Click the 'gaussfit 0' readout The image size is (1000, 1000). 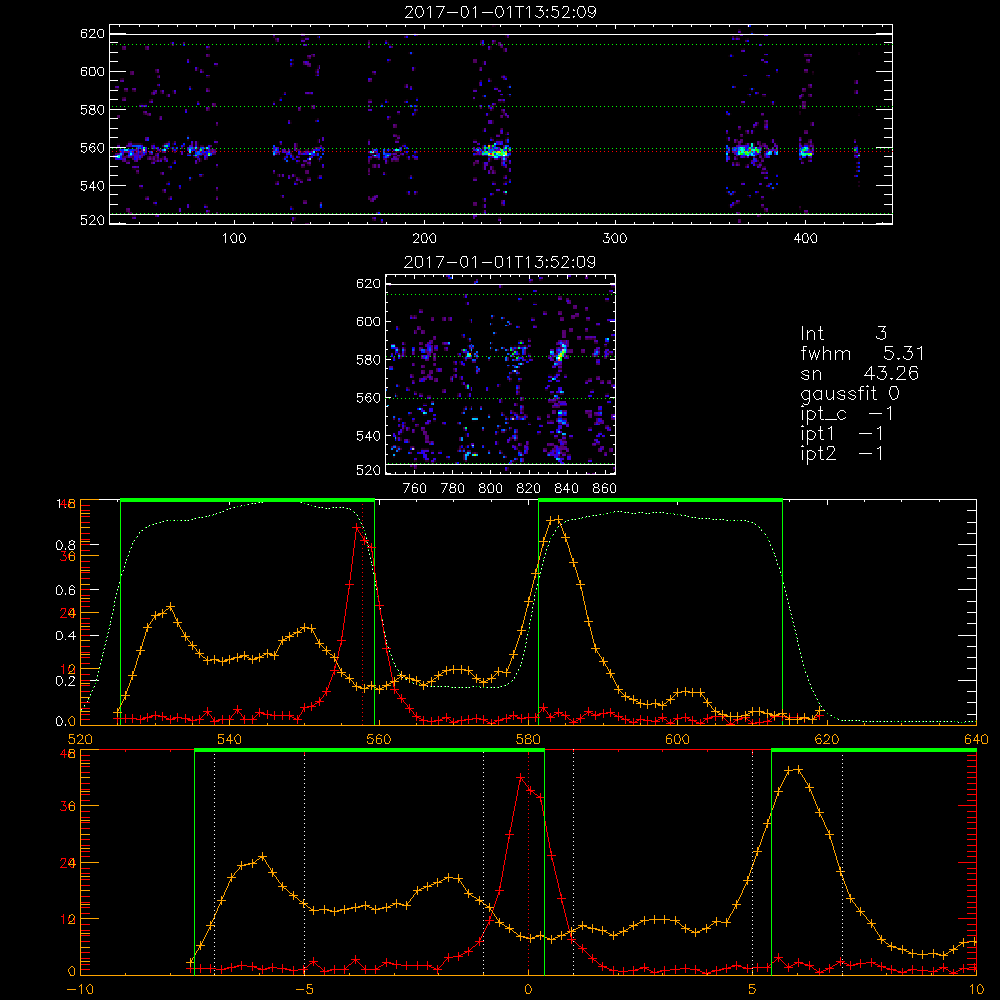coord(850,393)
